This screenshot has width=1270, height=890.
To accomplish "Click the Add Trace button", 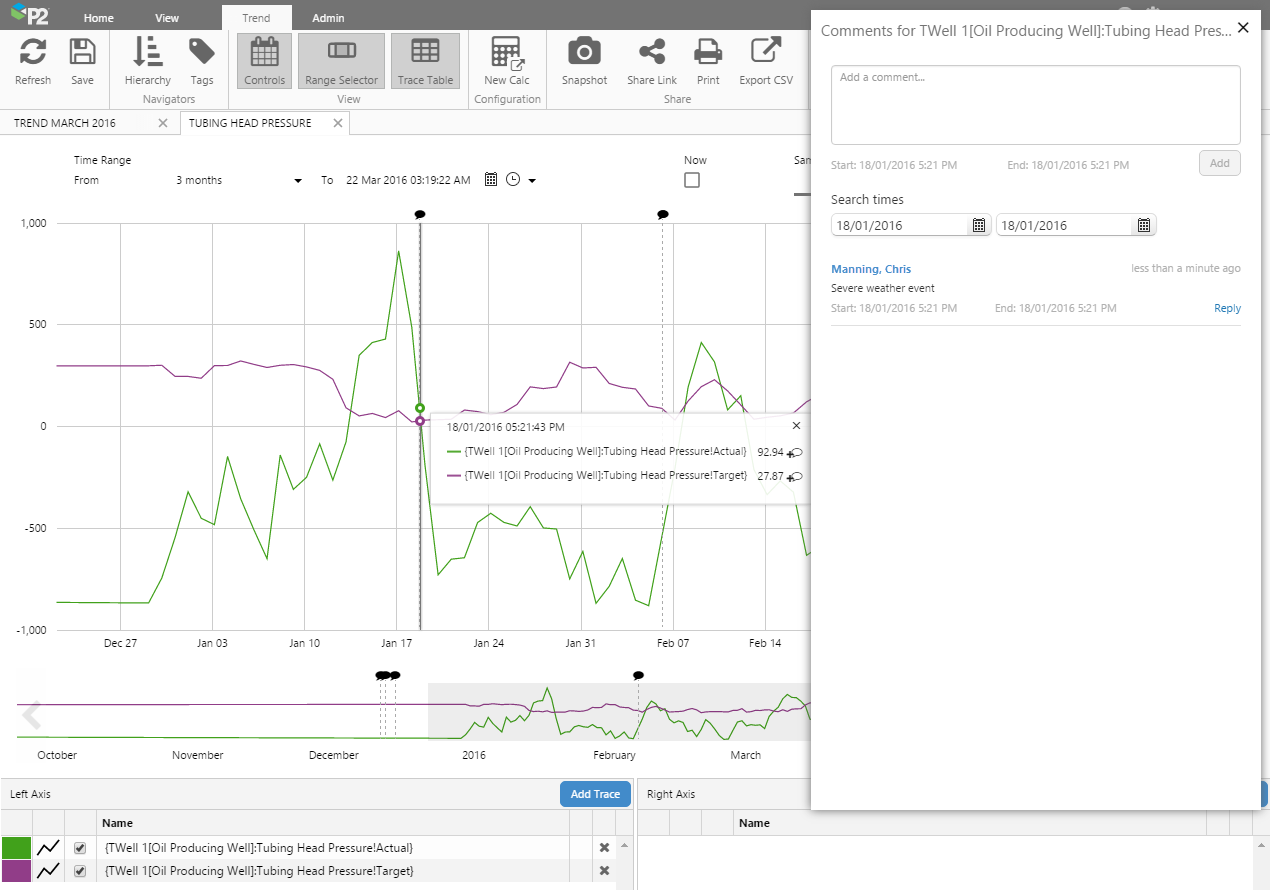I will [595, 794].
